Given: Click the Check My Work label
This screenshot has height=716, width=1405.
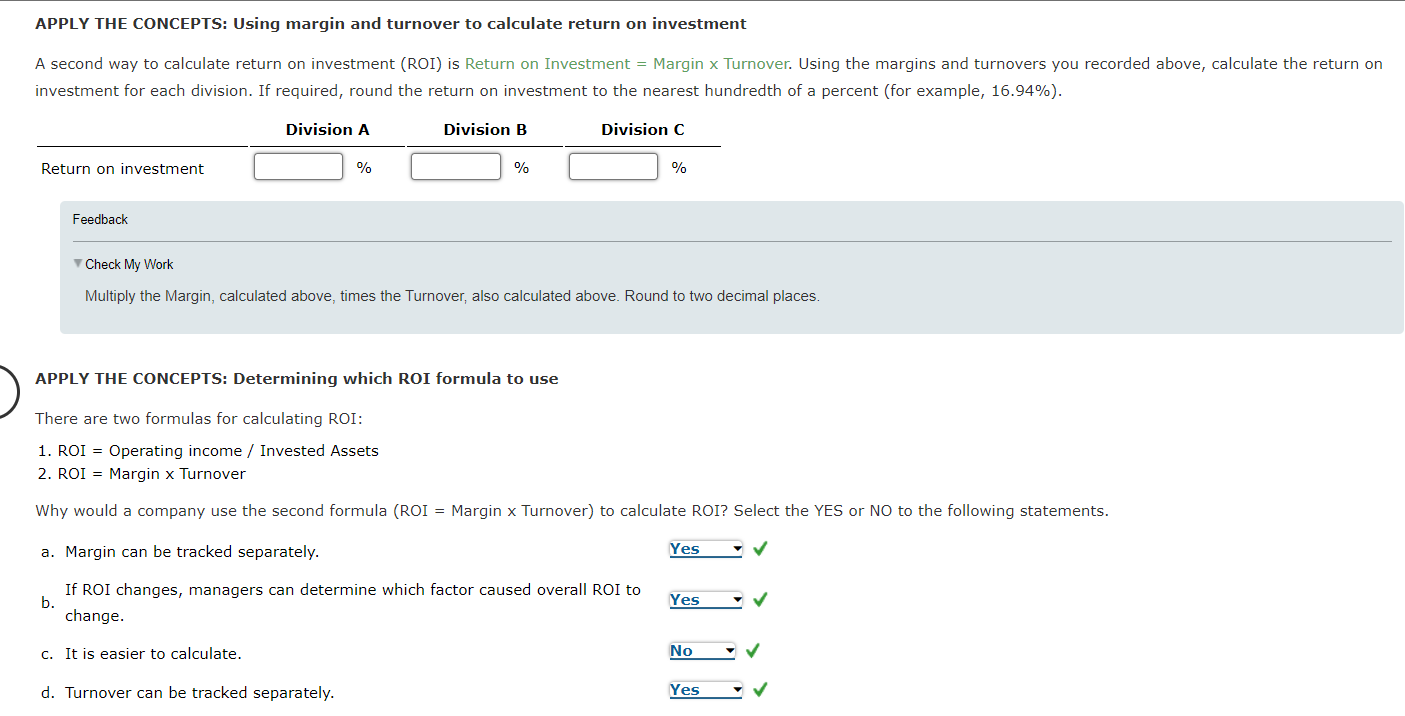Looking at the screenshot, I should pyautogui.click(x=128, y=264).
